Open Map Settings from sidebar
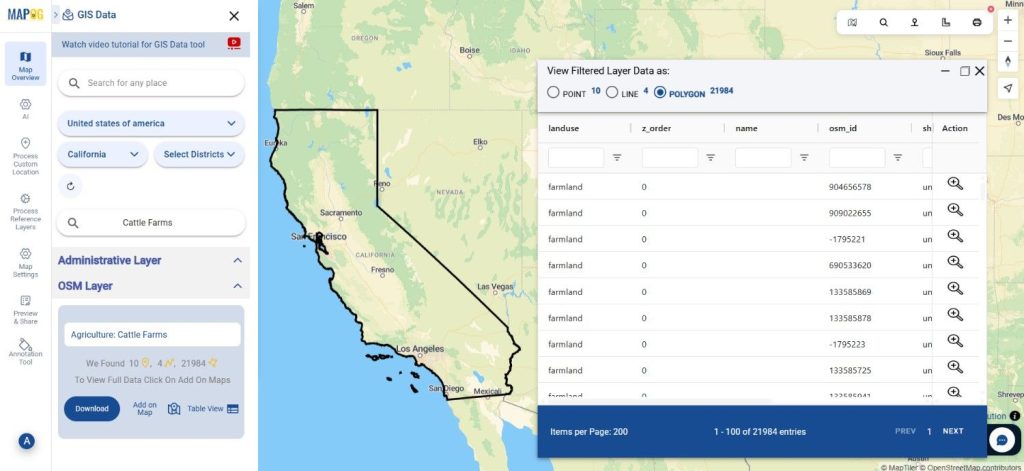 pos(25,262)
